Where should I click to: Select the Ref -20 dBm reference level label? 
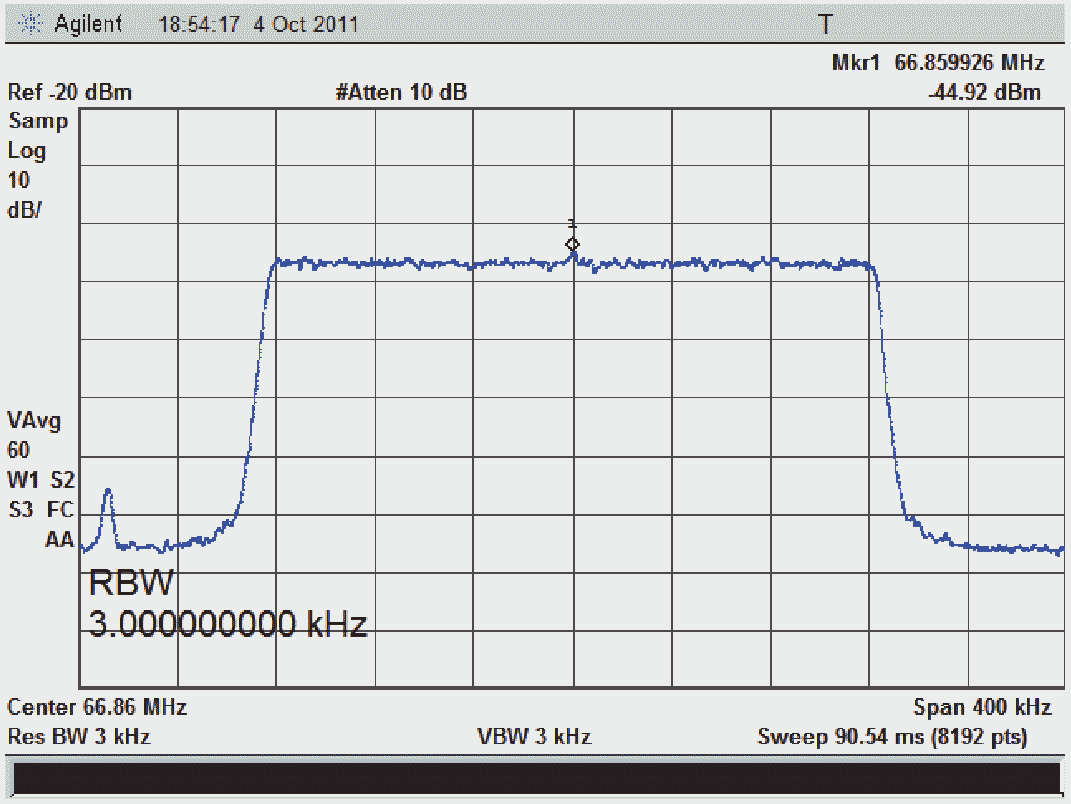70,93
